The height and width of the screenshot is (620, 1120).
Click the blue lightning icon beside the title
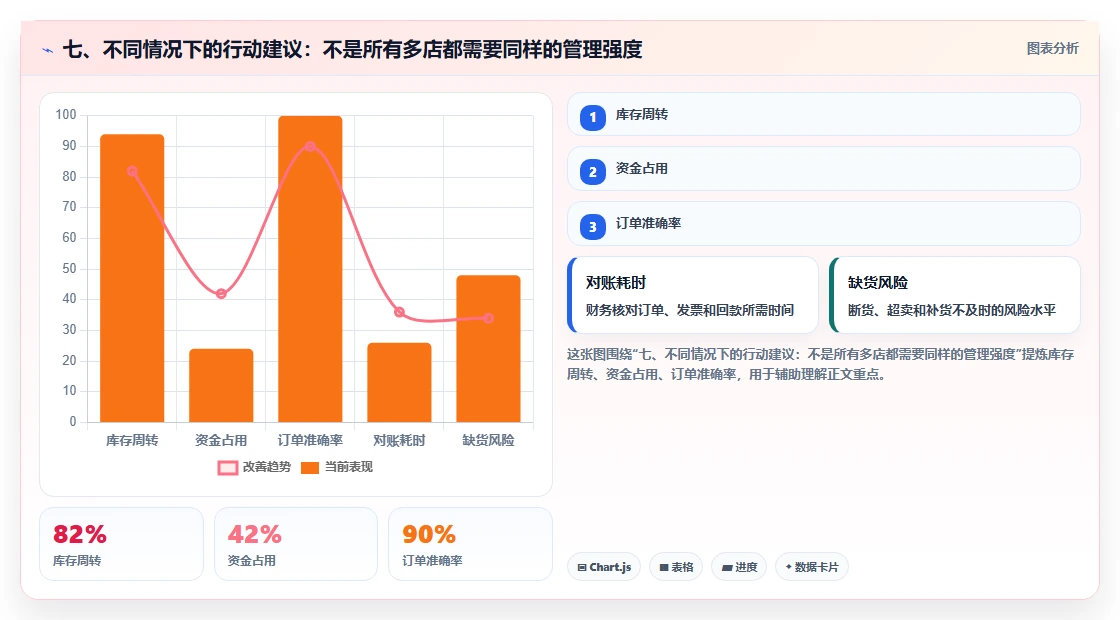pyautogui.click(x=48, y=50)
